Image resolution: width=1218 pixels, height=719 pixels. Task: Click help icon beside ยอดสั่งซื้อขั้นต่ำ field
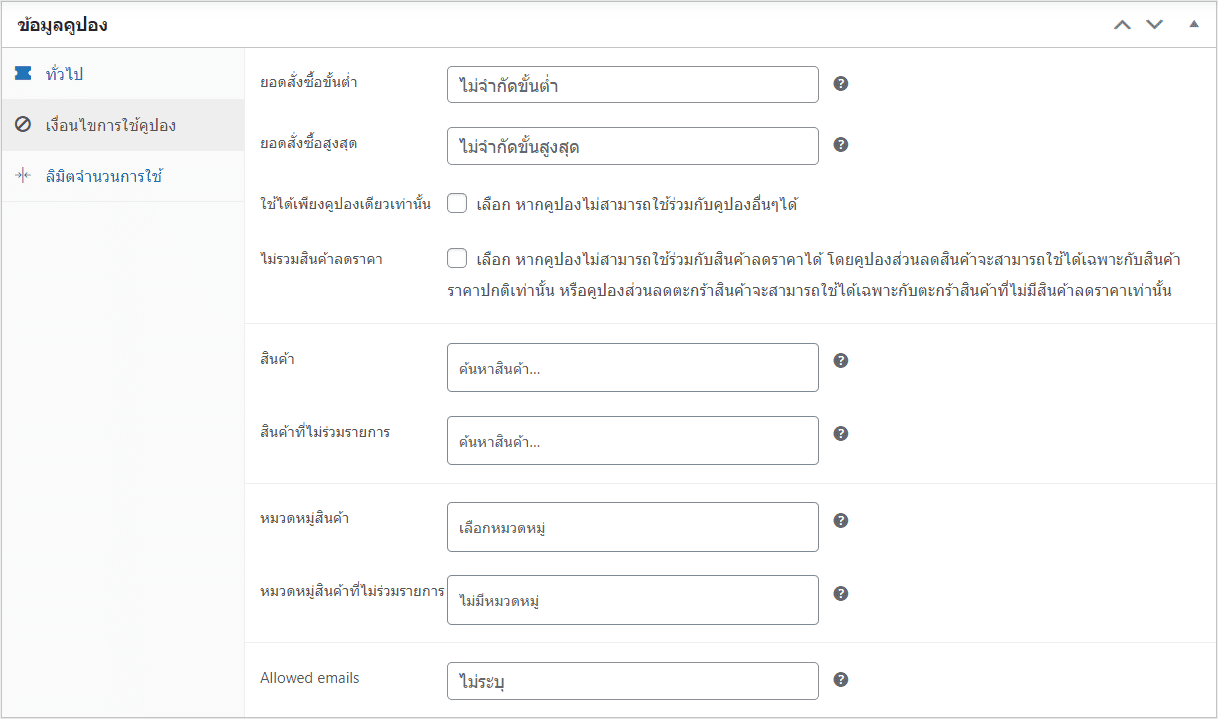(841, 84)
